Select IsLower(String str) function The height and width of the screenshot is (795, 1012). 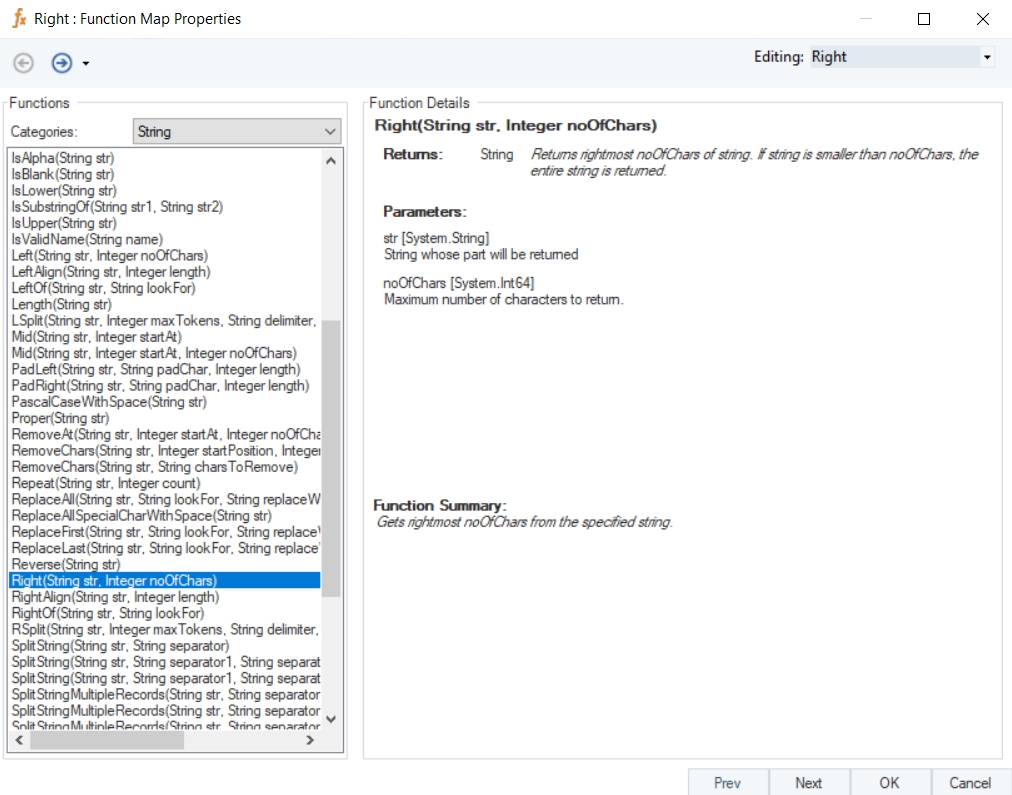pos(165,190)
